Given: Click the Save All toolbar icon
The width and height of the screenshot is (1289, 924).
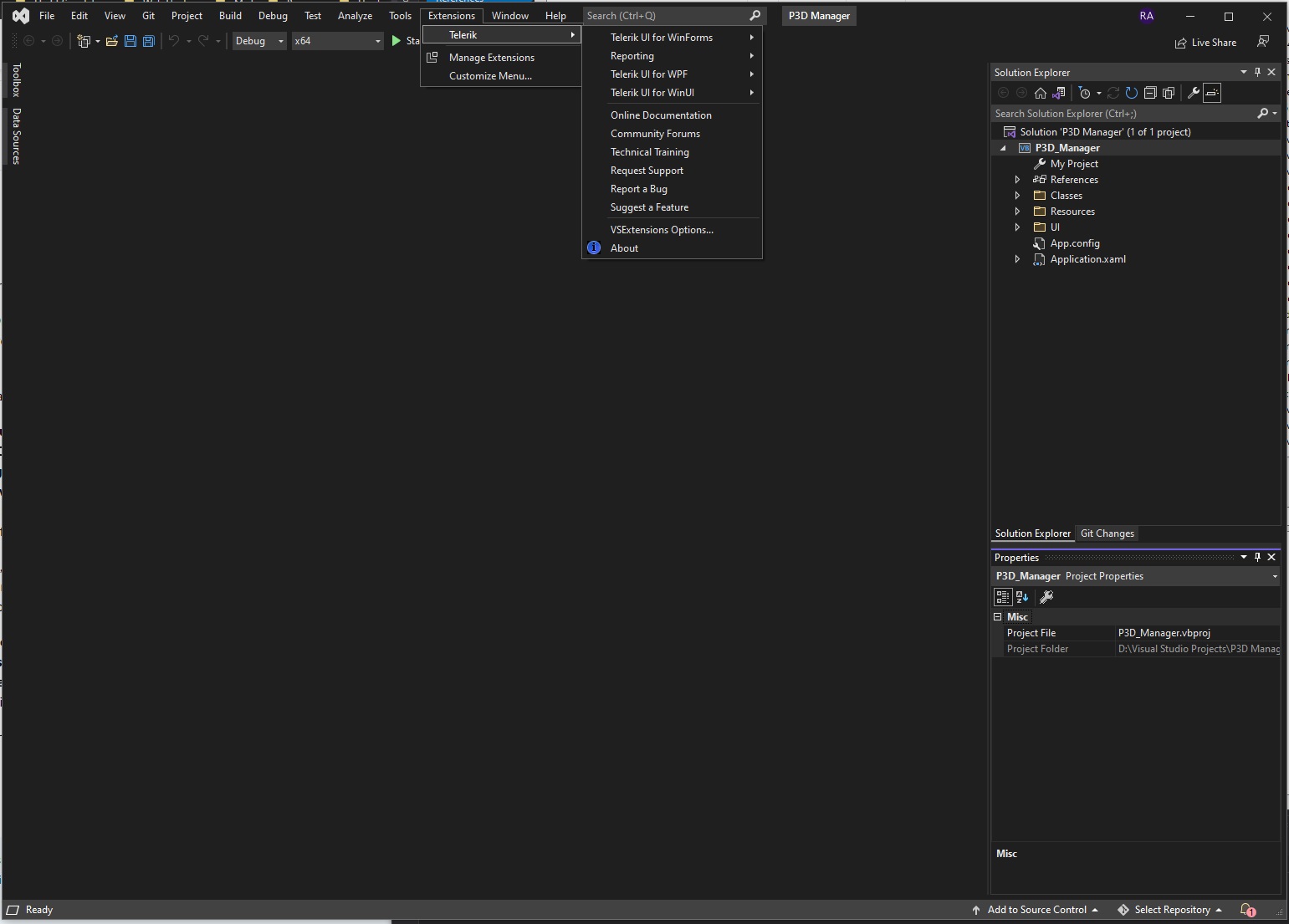Looking at the screenshot, I should (149, 41).
